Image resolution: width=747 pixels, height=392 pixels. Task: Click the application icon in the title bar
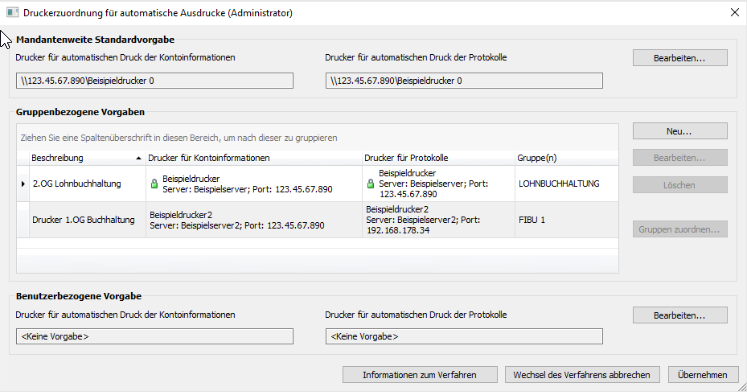(12, 12)
